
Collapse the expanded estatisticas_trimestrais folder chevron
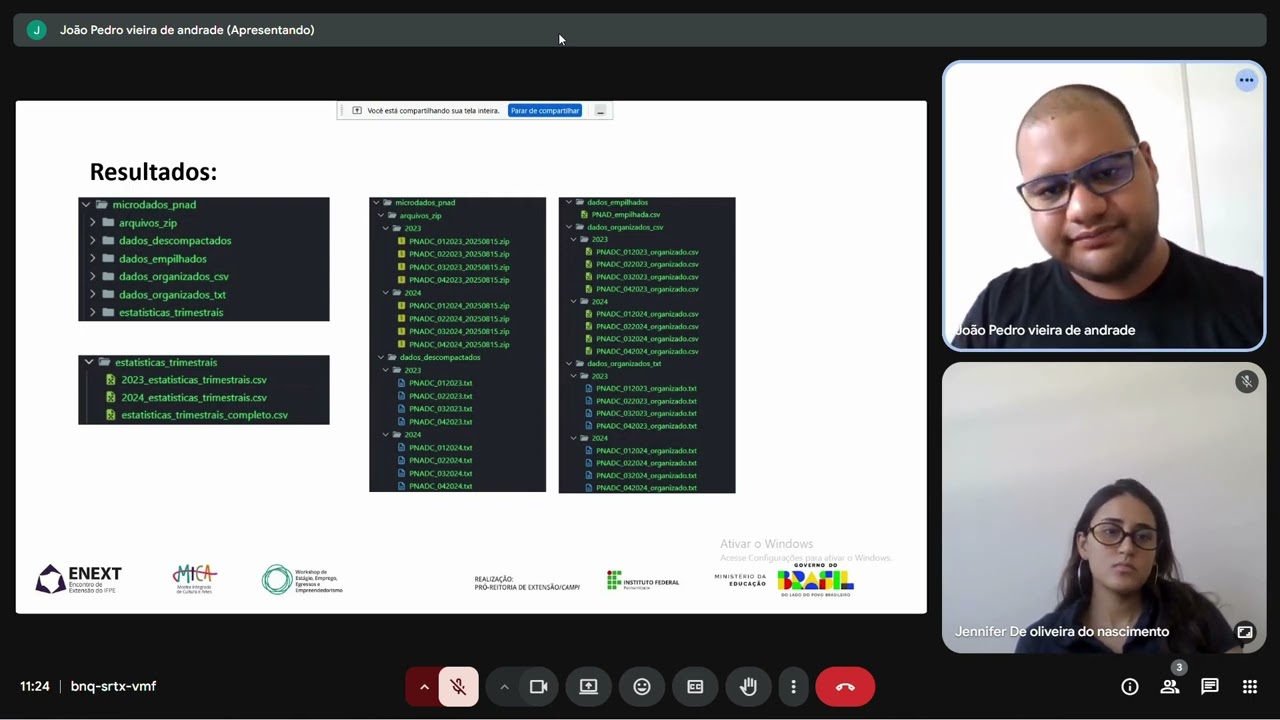pos(89,362)
